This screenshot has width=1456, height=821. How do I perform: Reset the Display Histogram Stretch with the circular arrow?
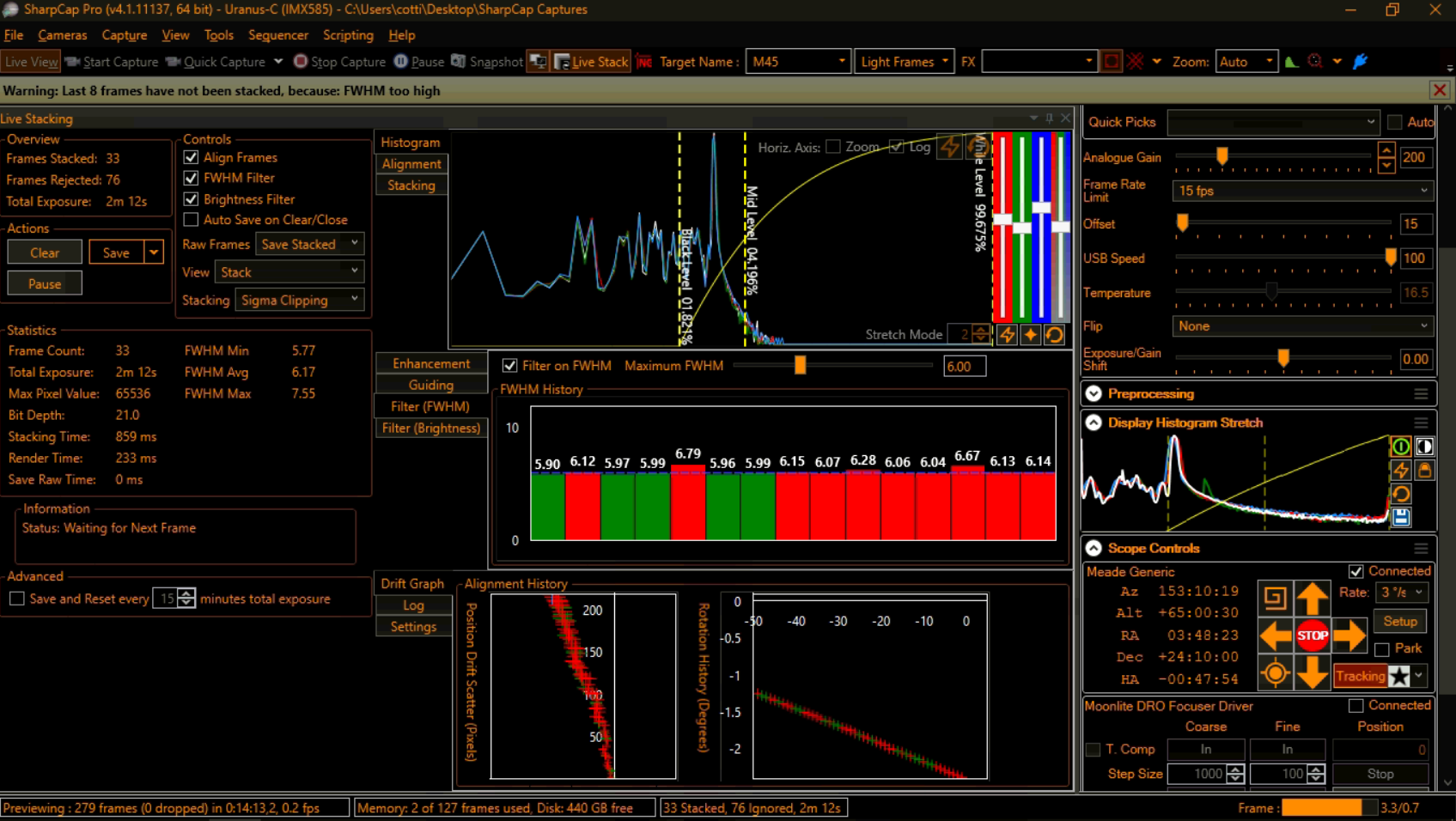pyautogui.click(x=1400, y=493)
